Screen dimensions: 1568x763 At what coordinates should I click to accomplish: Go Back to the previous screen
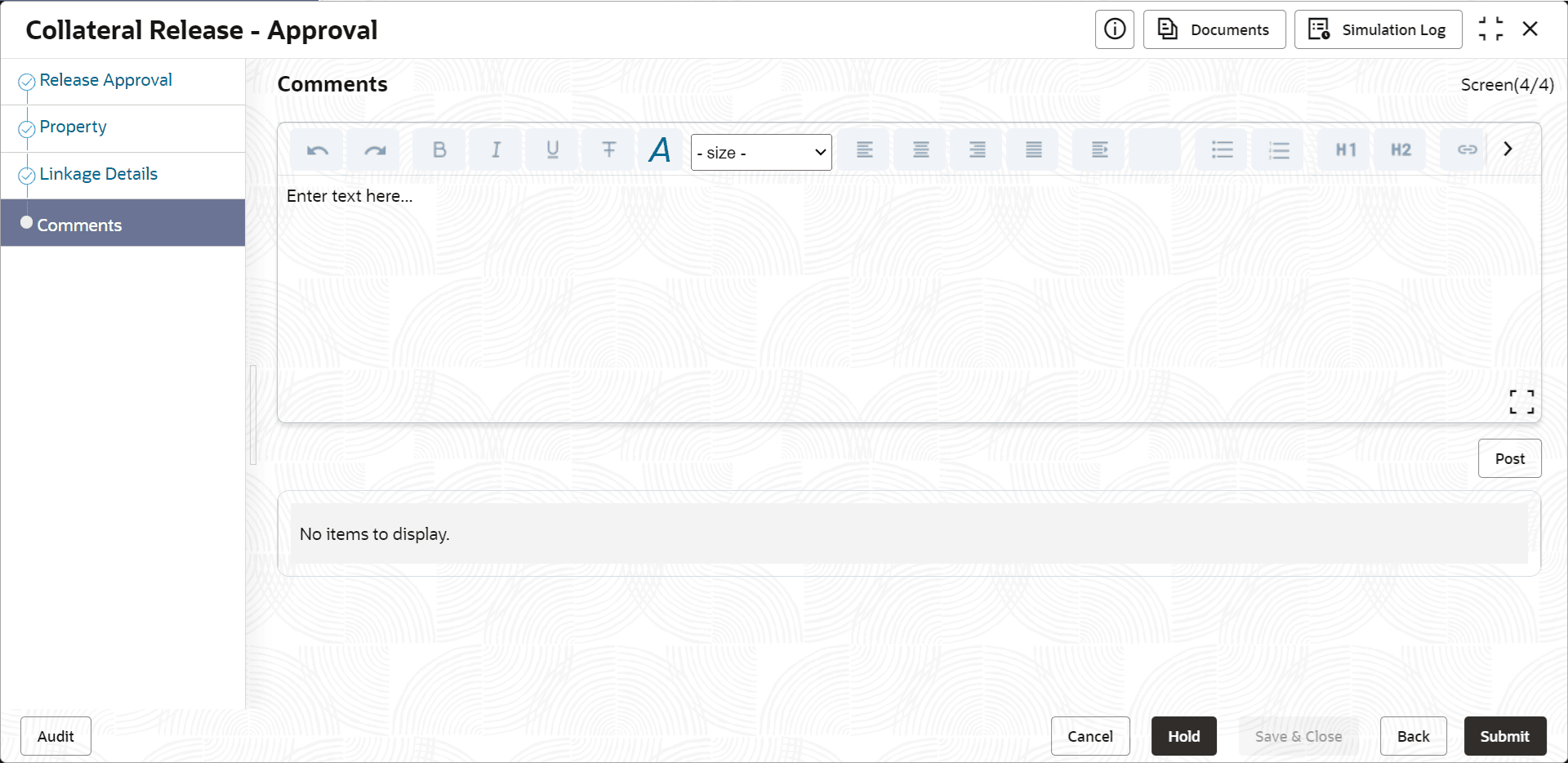(1414, 736)
